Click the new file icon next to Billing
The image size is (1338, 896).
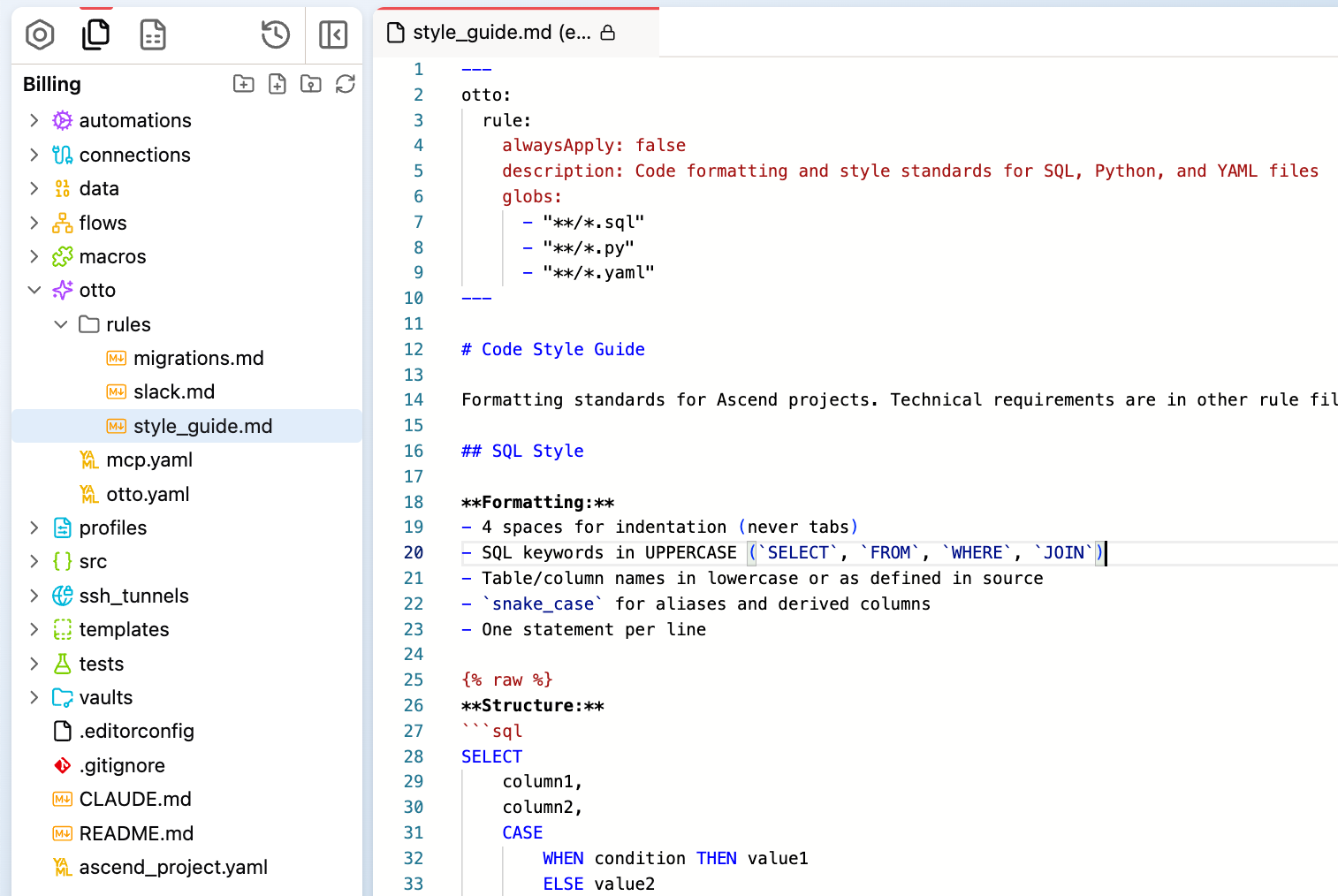point(277,84)
